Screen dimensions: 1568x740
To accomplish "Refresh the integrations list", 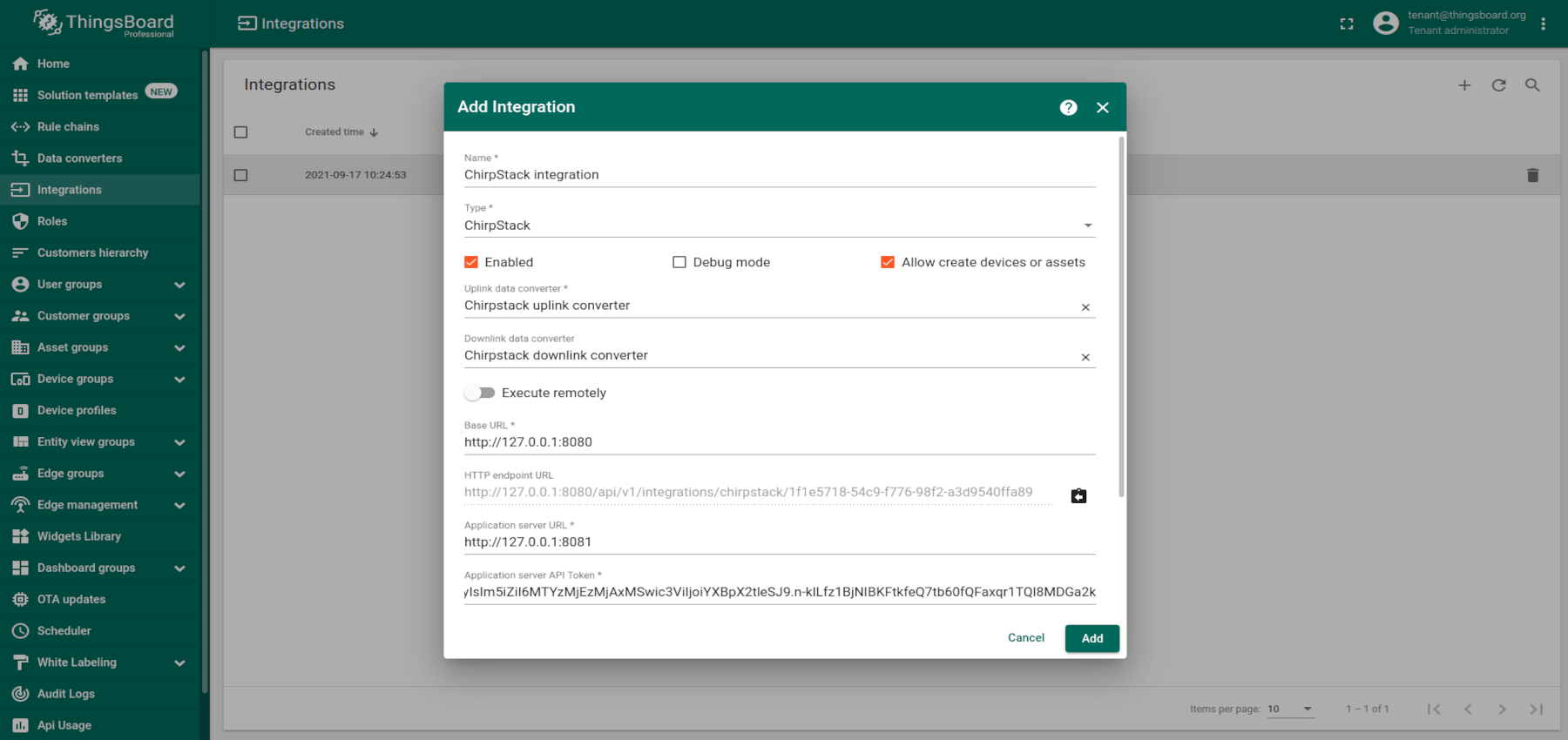I will [1498, 85].
